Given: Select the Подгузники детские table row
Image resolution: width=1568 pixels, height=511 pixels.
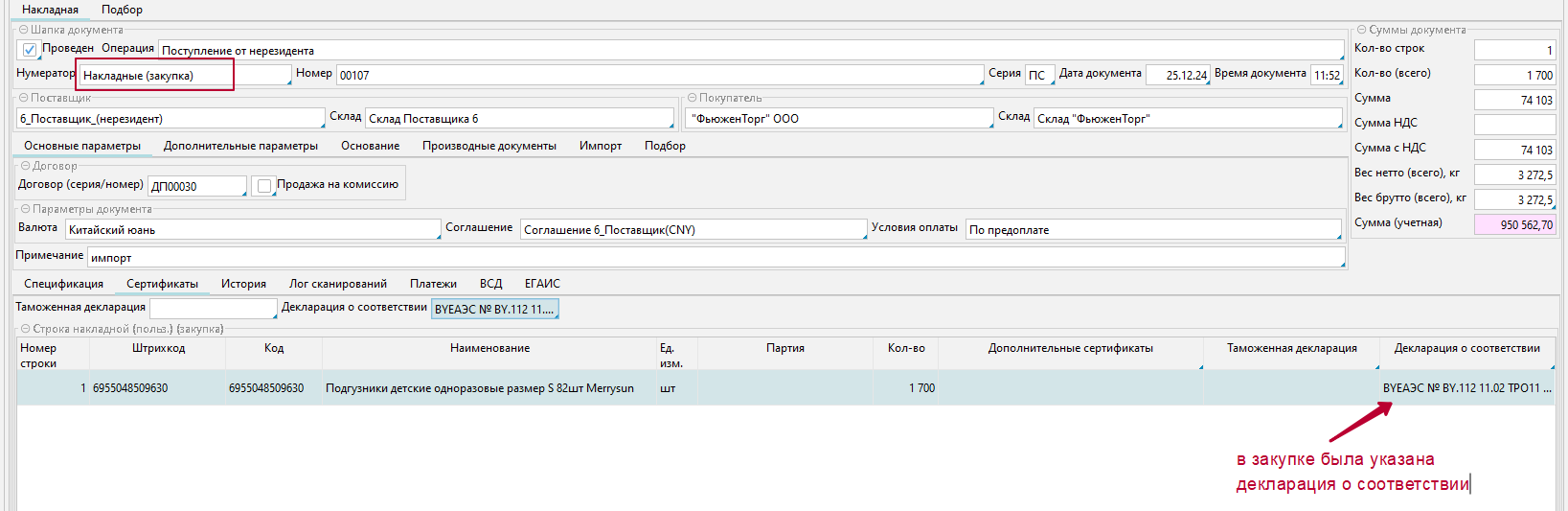Looking at the screenshot, I should point(479,388).
